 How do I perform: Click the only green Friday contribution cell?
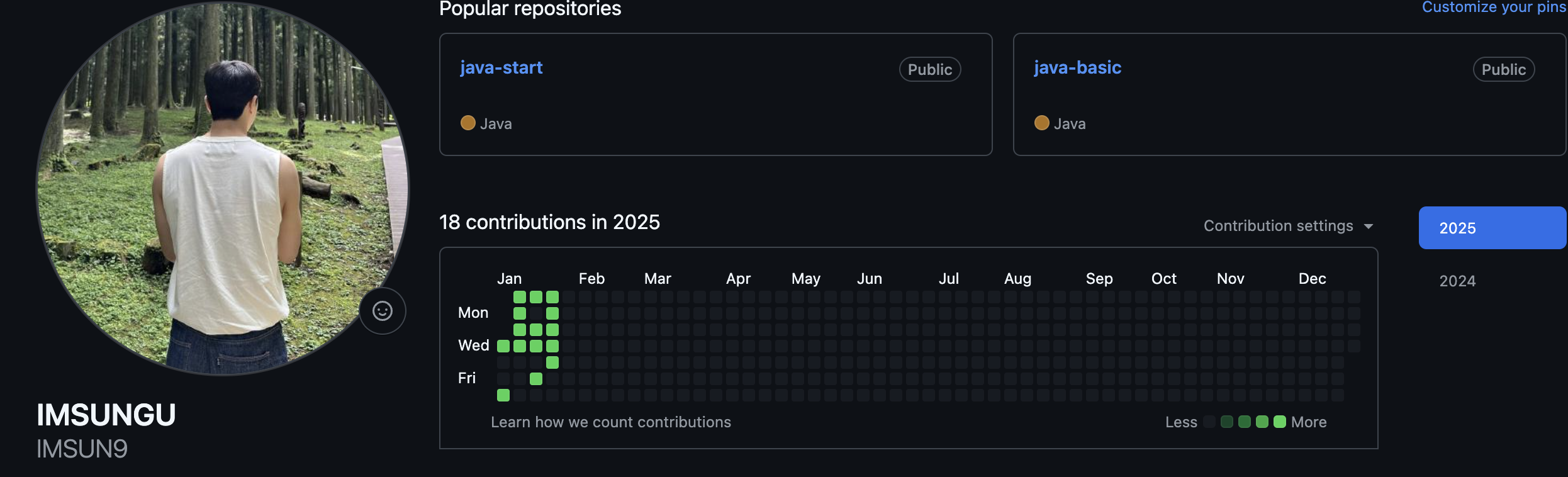[536, 379]
